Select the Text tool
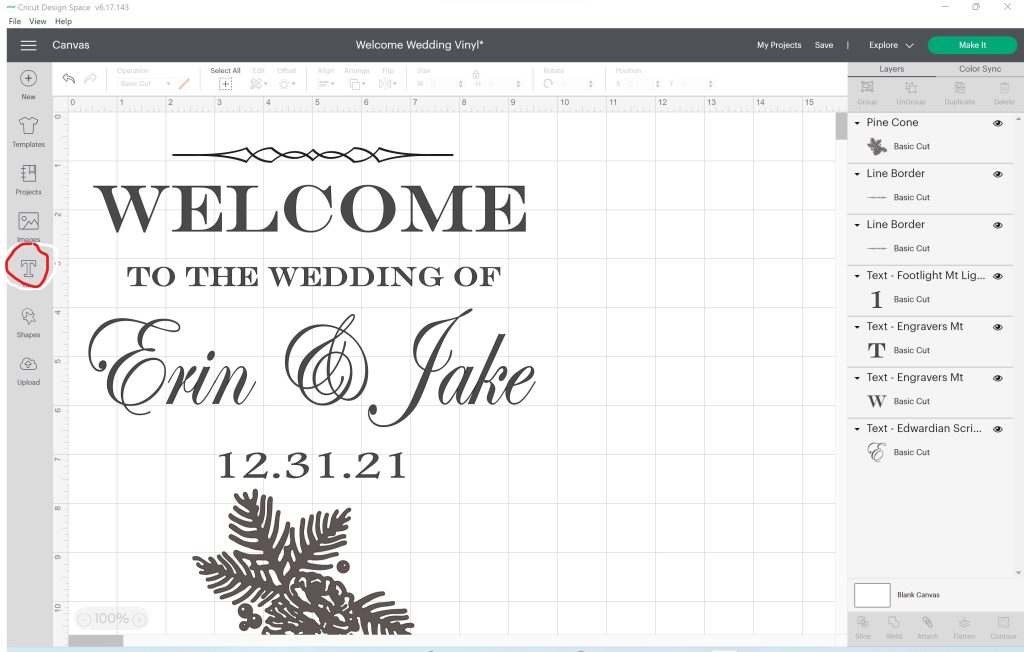Viewport: 1024px width, 652px height. (28, 268)
